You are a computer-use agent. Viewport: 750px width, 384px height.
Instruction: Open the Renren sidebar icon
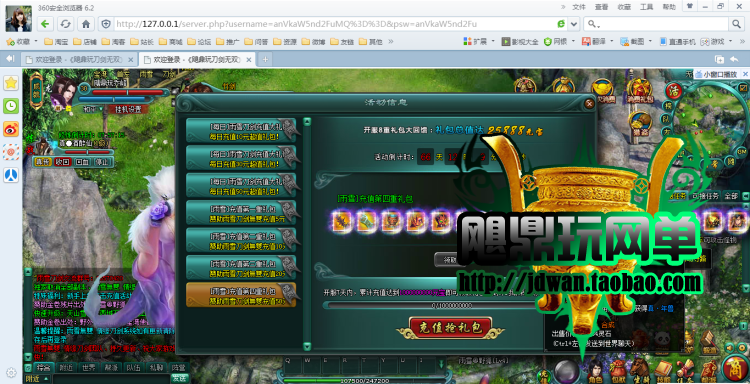11,175
